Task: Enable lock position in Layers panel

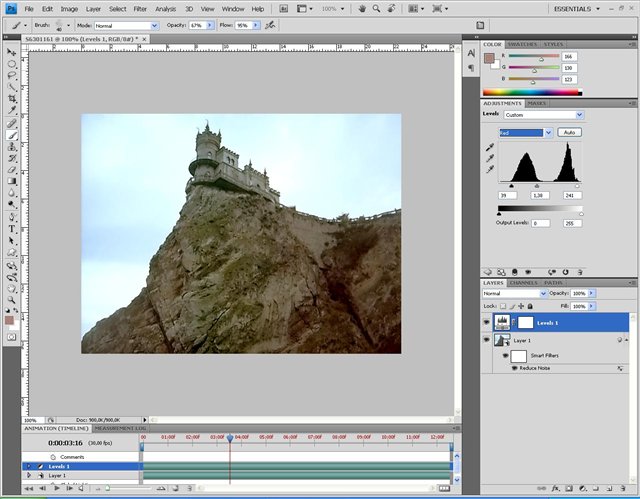Action: point(521,306)
